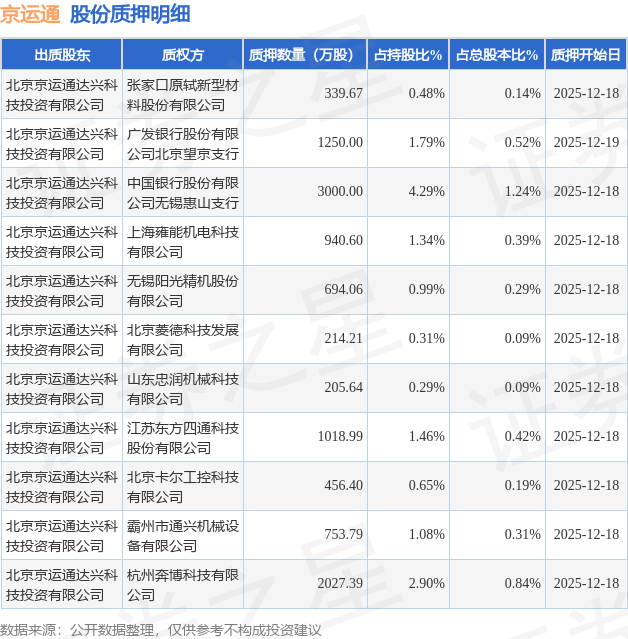Select the 质押数量（万股） column header

pos(305,55)
